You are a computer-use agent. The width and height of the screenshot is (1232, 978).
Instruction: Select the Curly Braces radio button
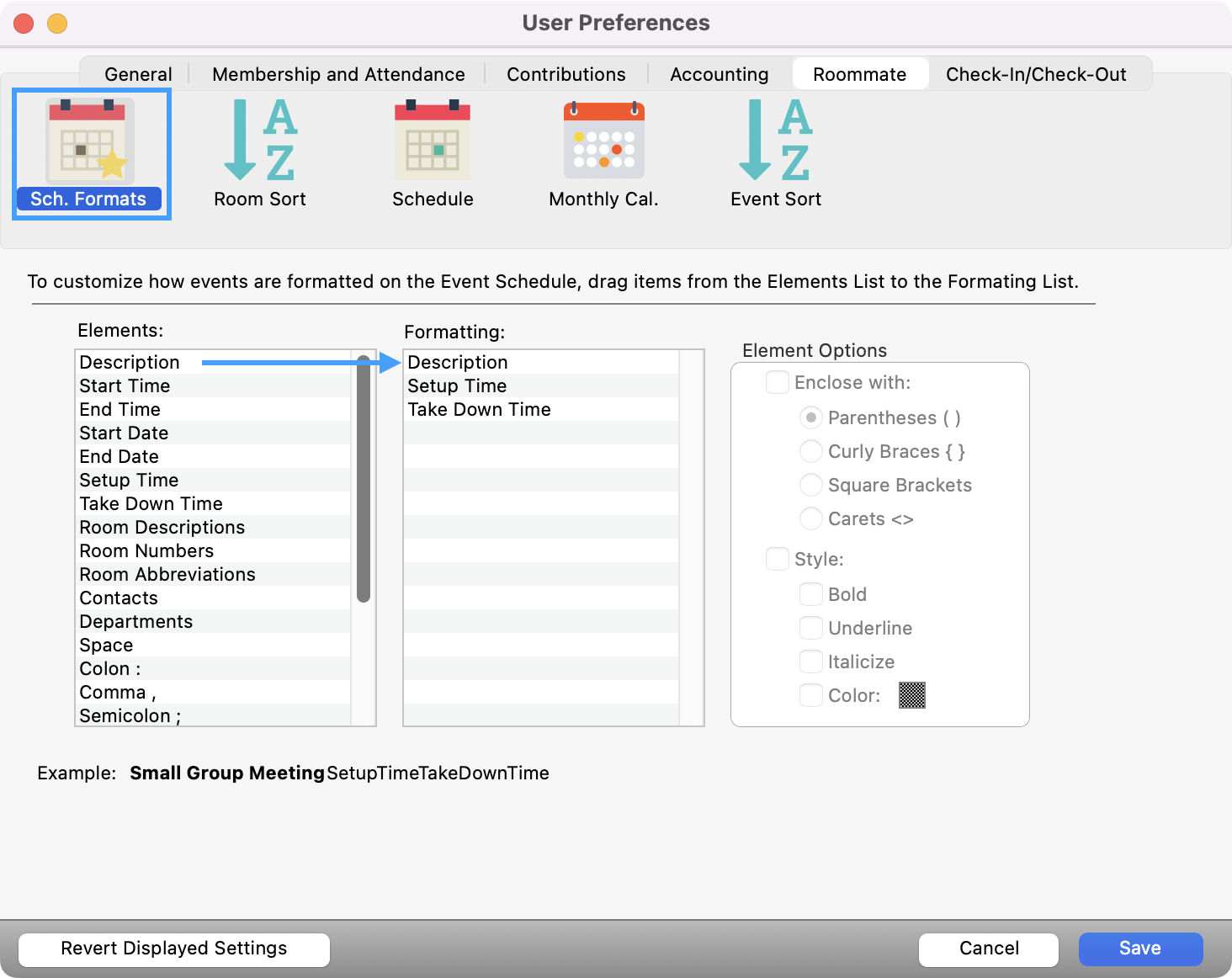pos(811,452)
